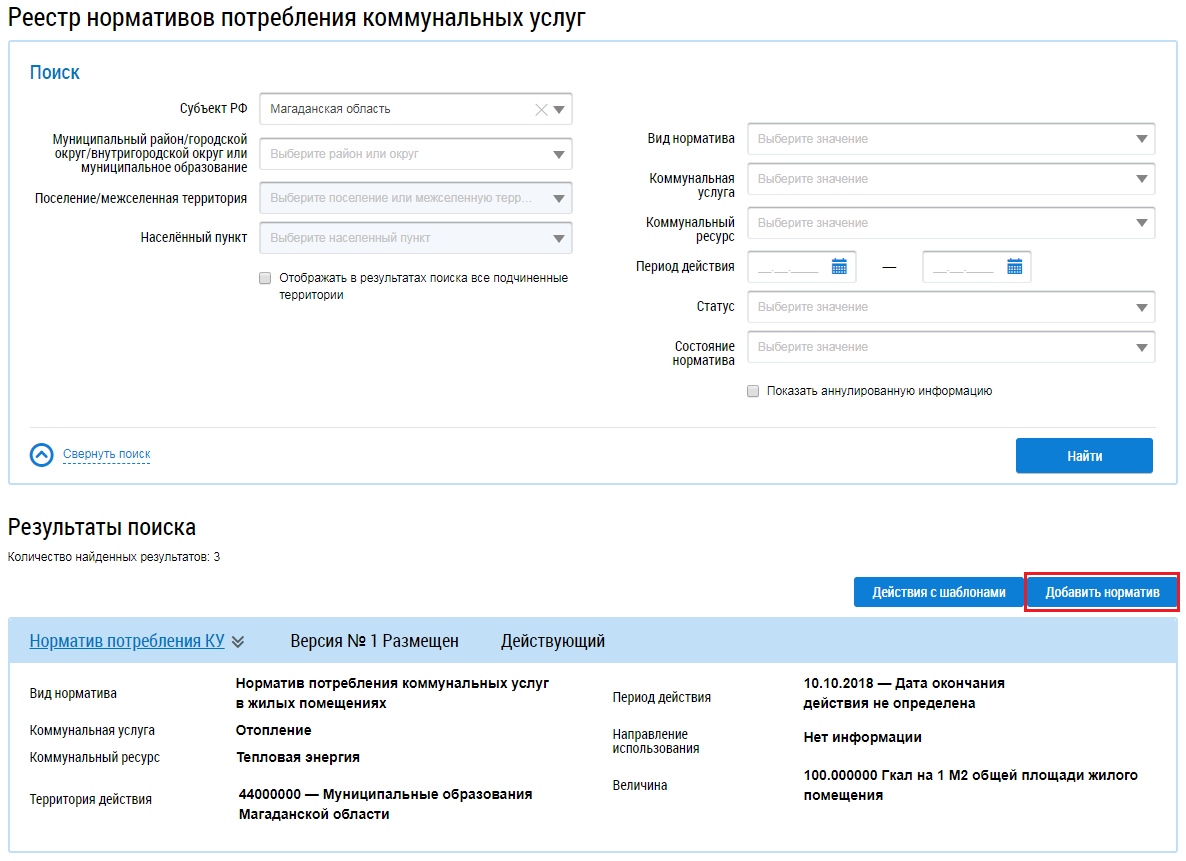The width and height of the screenshot is (1186, 861).
Task: Open Муниципальный район dropdown list
Action: point(558,155)
